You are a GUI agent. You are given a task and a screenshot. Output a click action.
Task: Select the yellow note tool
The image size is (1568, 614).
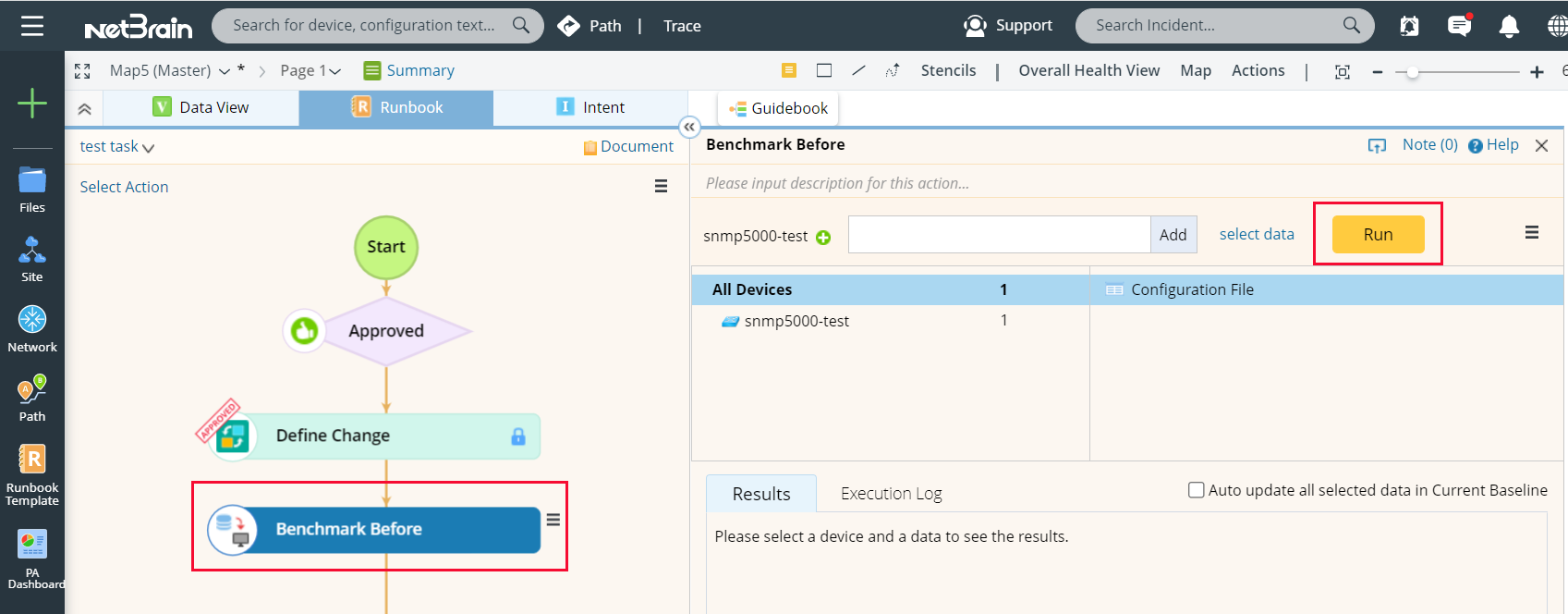(x=789, y=70)
